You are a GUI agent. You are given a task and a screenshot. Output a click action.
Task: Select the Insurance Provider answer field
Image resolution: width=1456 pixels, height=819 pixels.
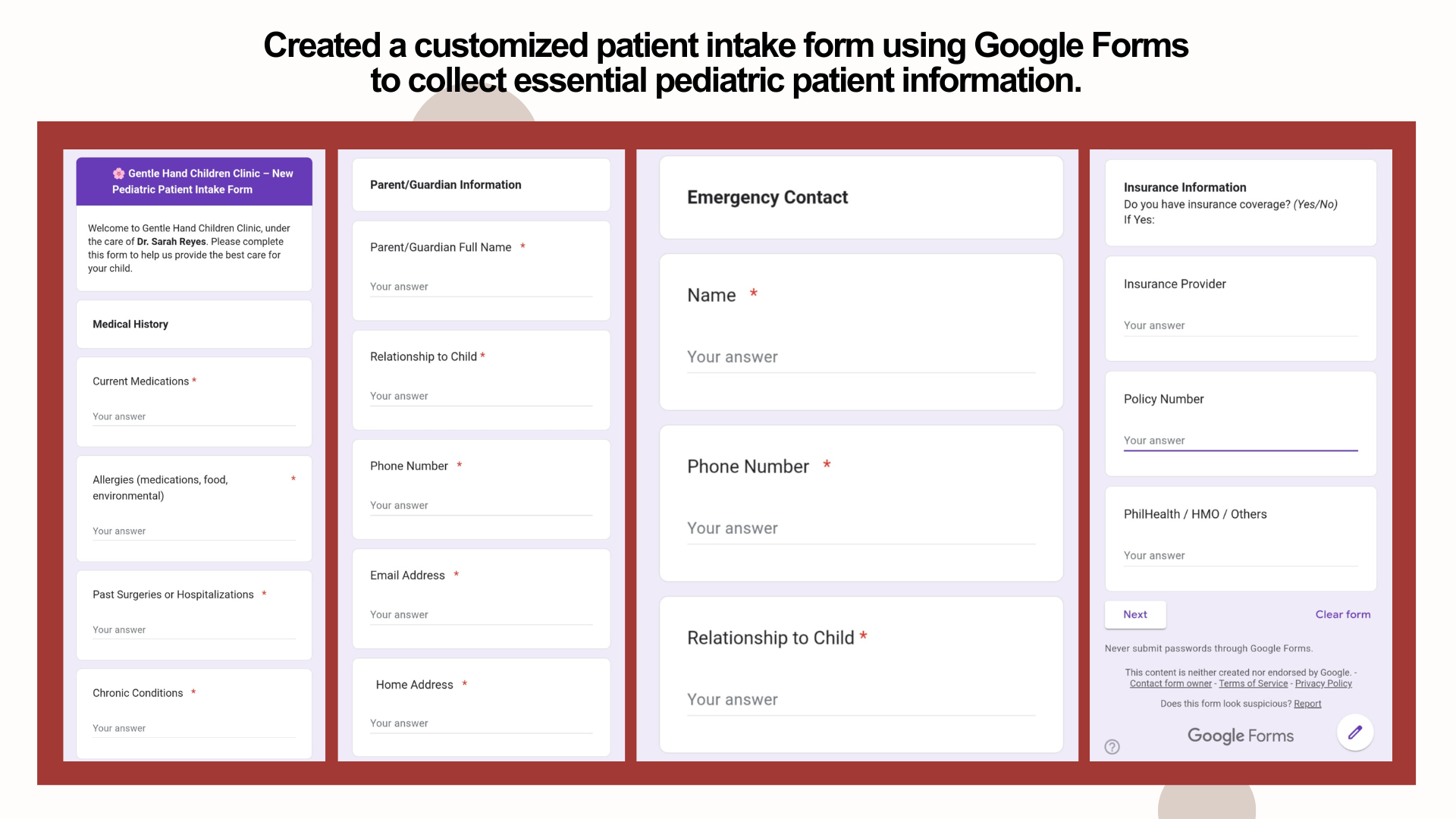pos(1240,326)
